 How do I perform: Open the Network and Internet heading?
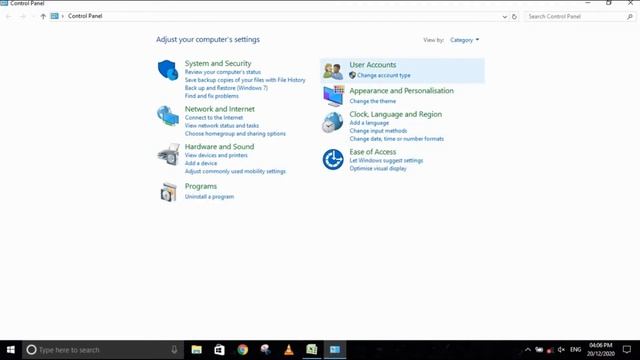220,109
